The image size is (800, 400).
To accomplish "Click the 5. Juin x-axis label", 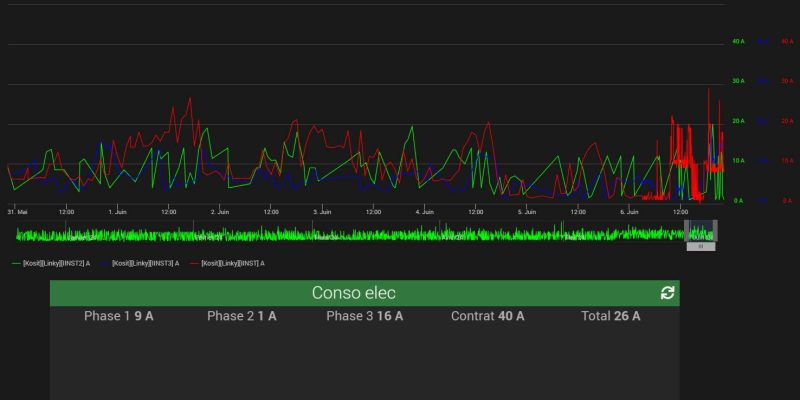I will point(527,212).
